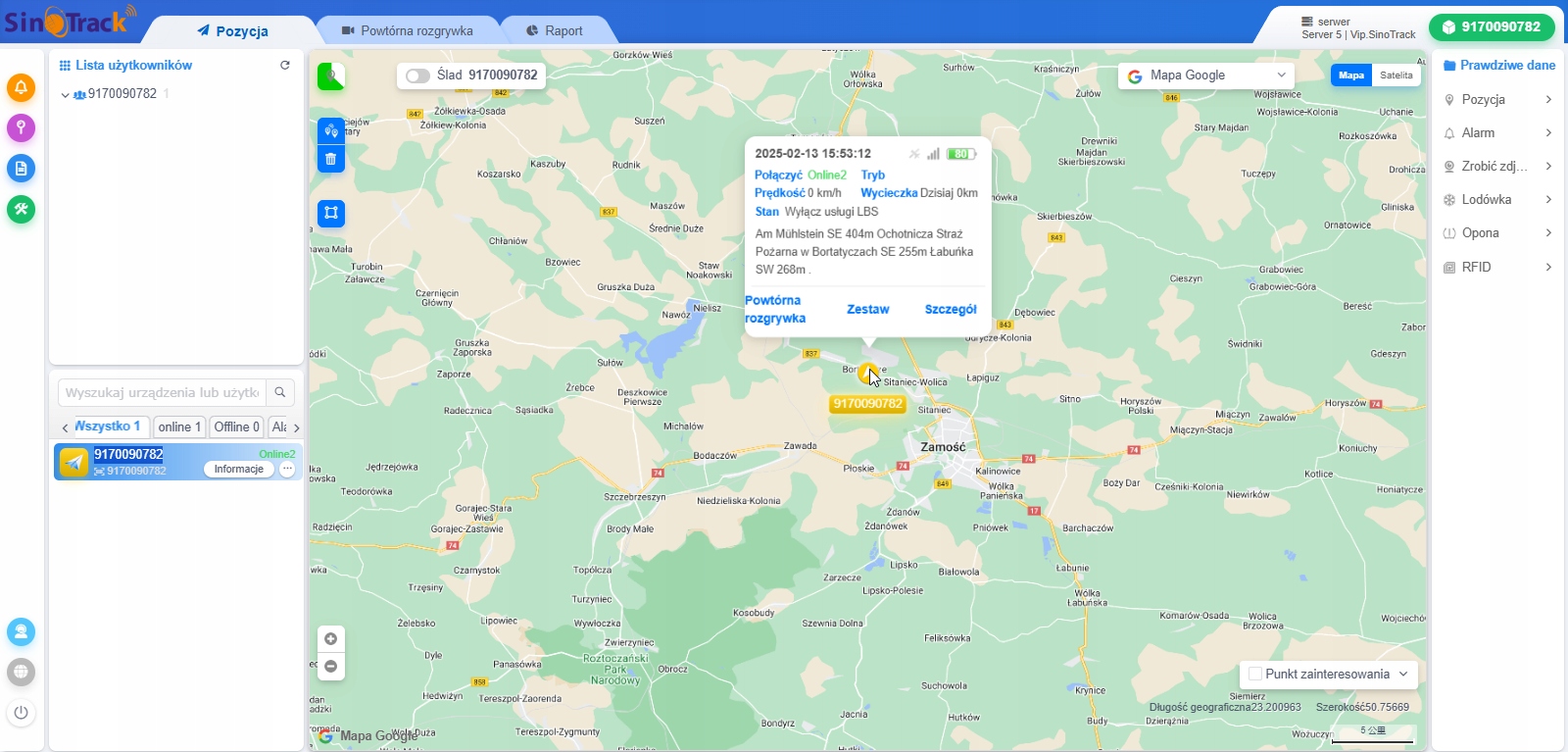This screenshot has width=1568, height=752.
Task: Switch map view to Mapa
Action: pyautogui.click(x=1351, y=75)
